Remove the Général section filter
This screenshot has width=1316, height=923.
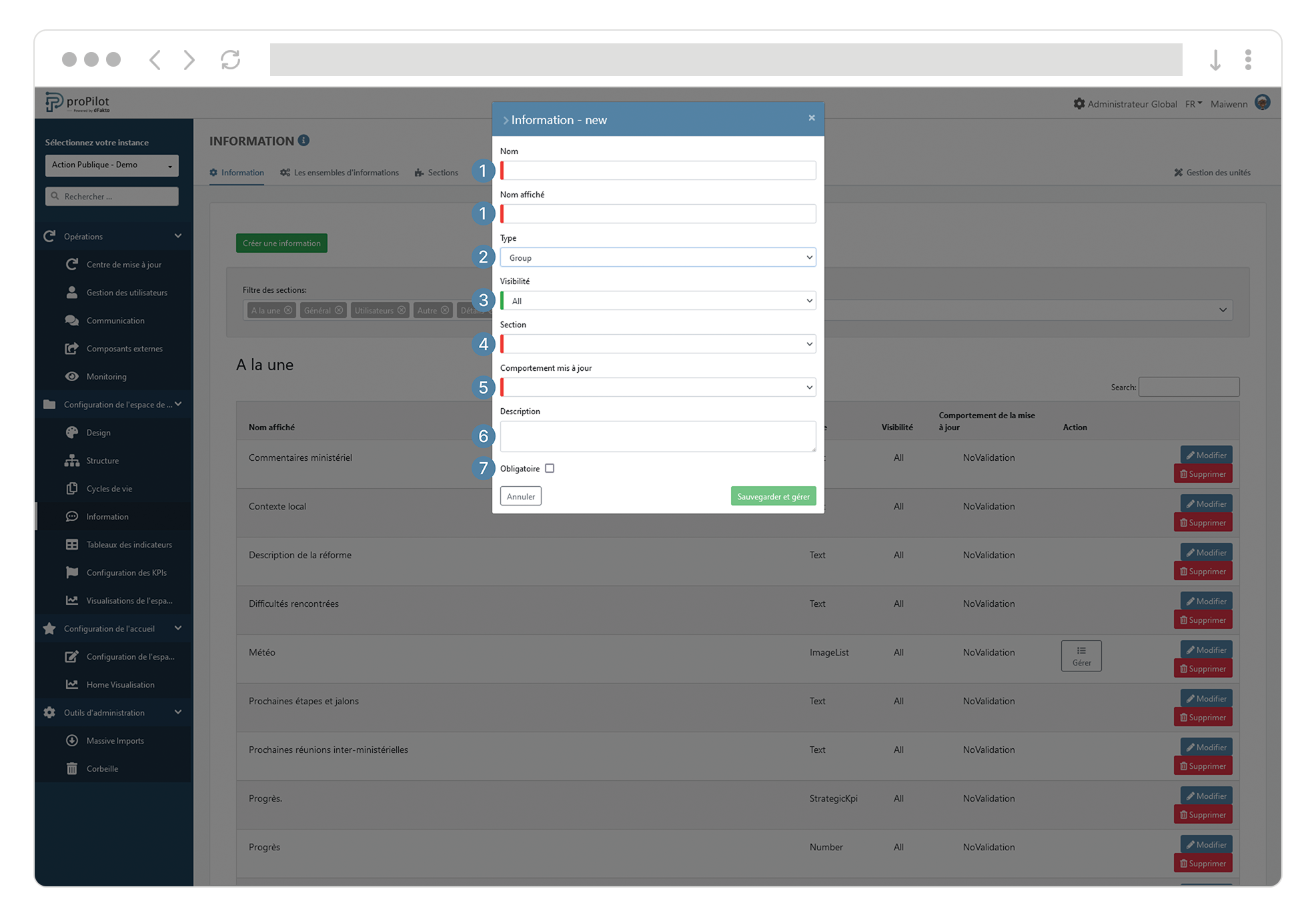pyautogui.click(x=339, y=310)
